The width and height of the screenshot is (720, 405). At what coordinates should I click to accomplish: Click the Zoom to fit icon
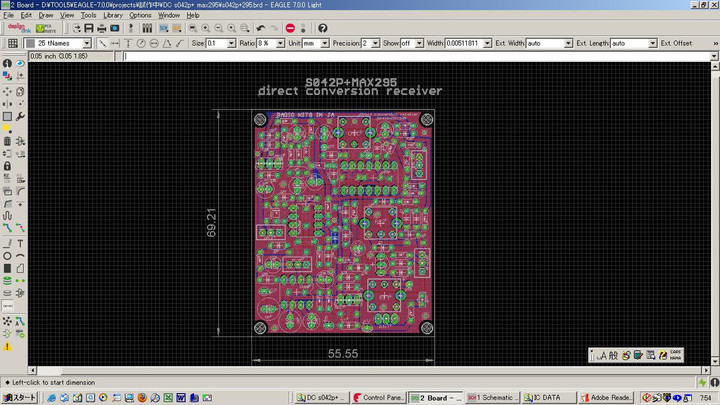193,28
